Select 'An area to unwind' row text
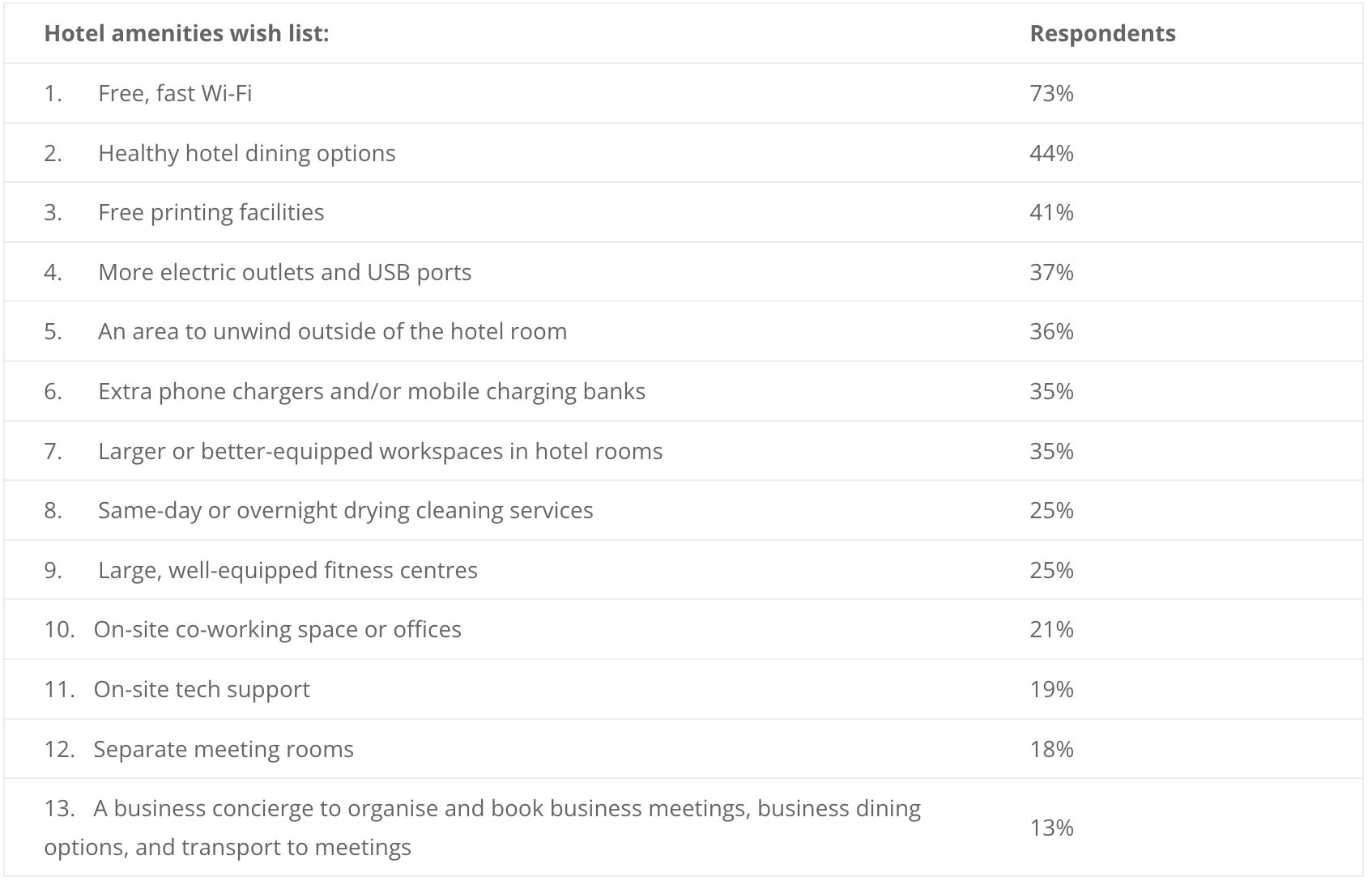1372x881 pixels. click(x=332, y=331)
